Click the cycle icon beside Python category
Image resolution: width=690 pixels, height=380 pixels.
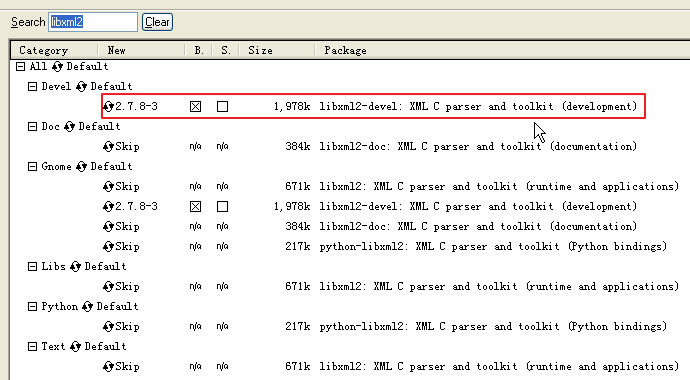tap(87, 306)
